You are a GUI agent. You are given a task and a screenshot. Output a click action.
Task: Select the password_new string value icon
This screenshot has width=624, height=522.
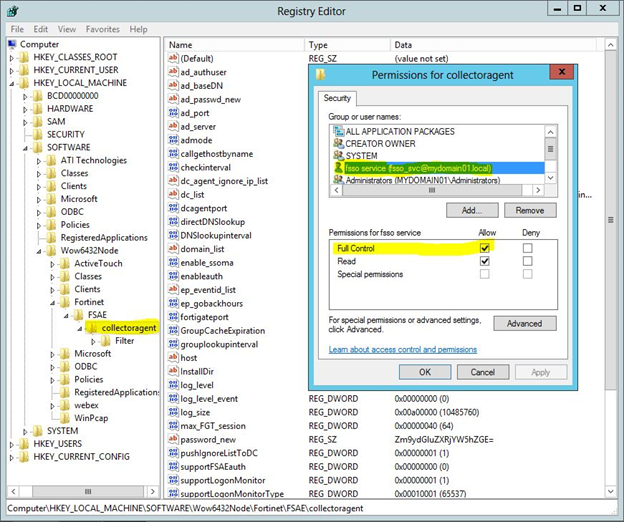coord(173,439)
